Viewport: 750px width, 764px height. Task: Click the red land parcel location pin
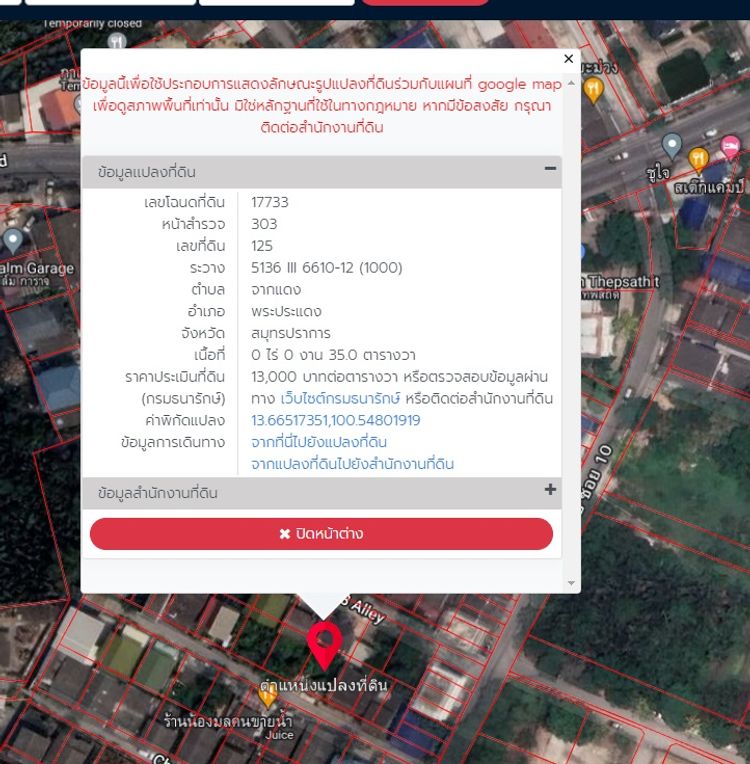tap(323, 642)
